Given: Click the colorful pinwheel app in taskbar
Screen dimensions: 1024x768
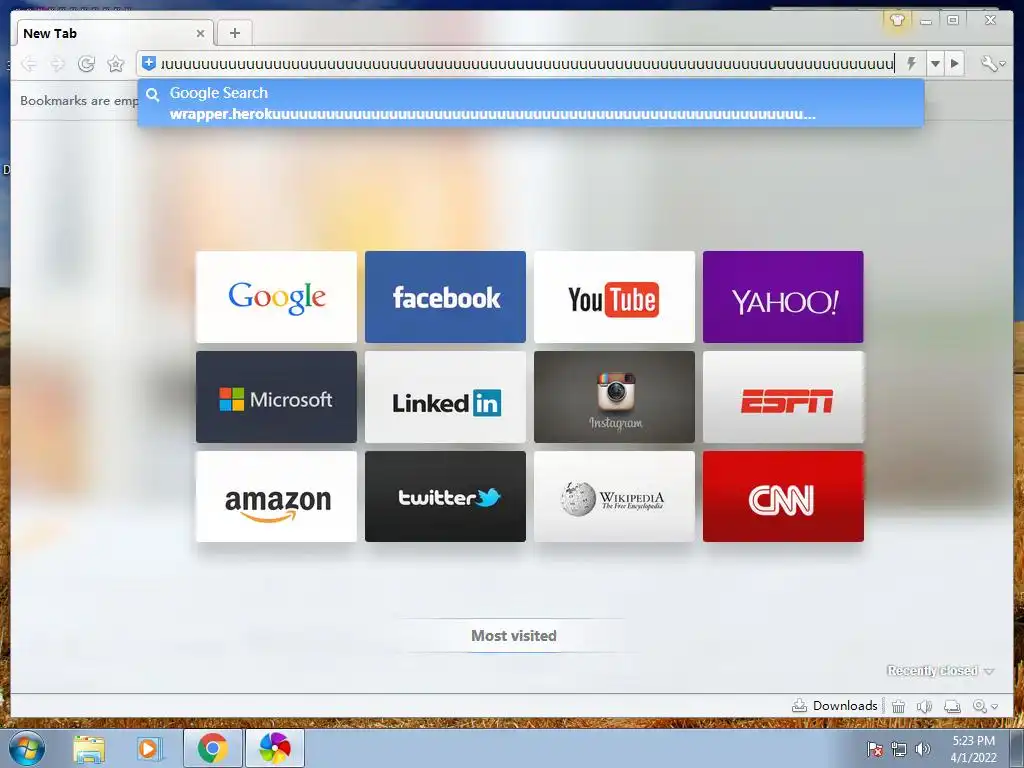Looking at the screenshot, I should pyautogui.click(x=274, y=748).
